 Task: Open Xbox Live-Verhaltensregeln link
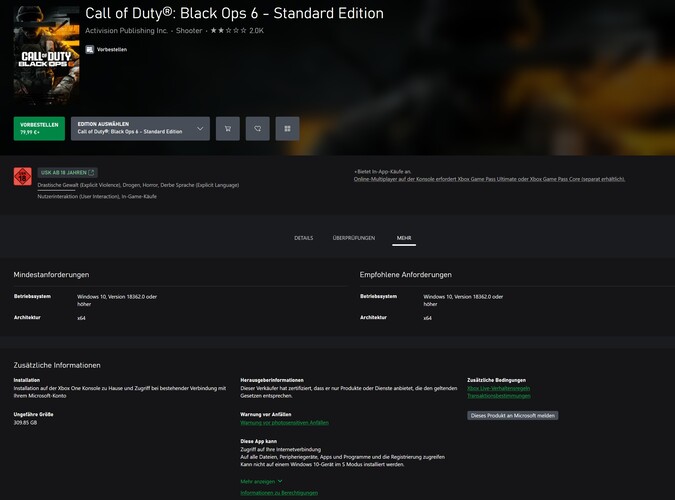coord(499,388)
